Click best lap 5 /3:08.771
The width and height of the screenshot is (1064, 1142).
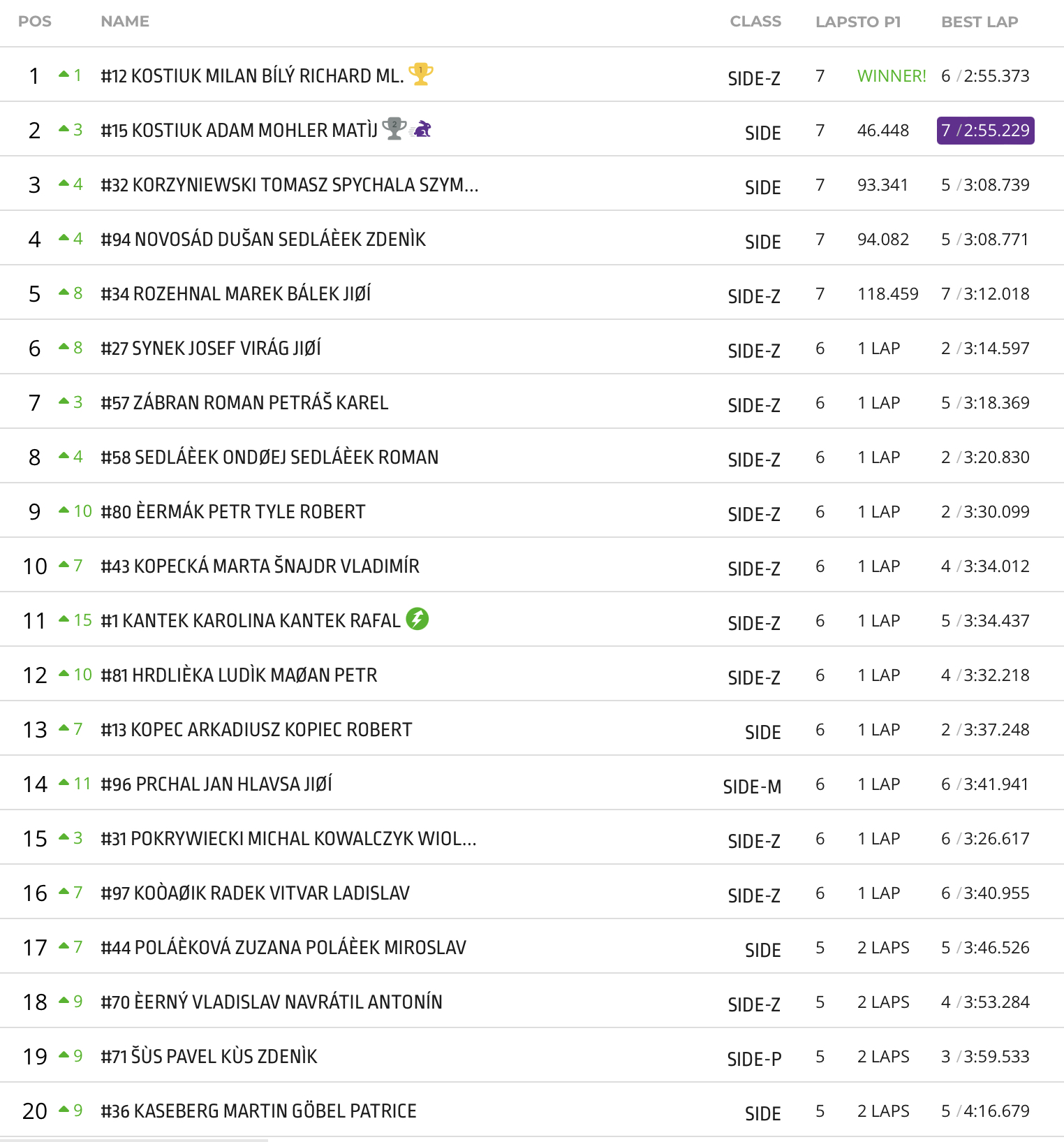point(985,239)
